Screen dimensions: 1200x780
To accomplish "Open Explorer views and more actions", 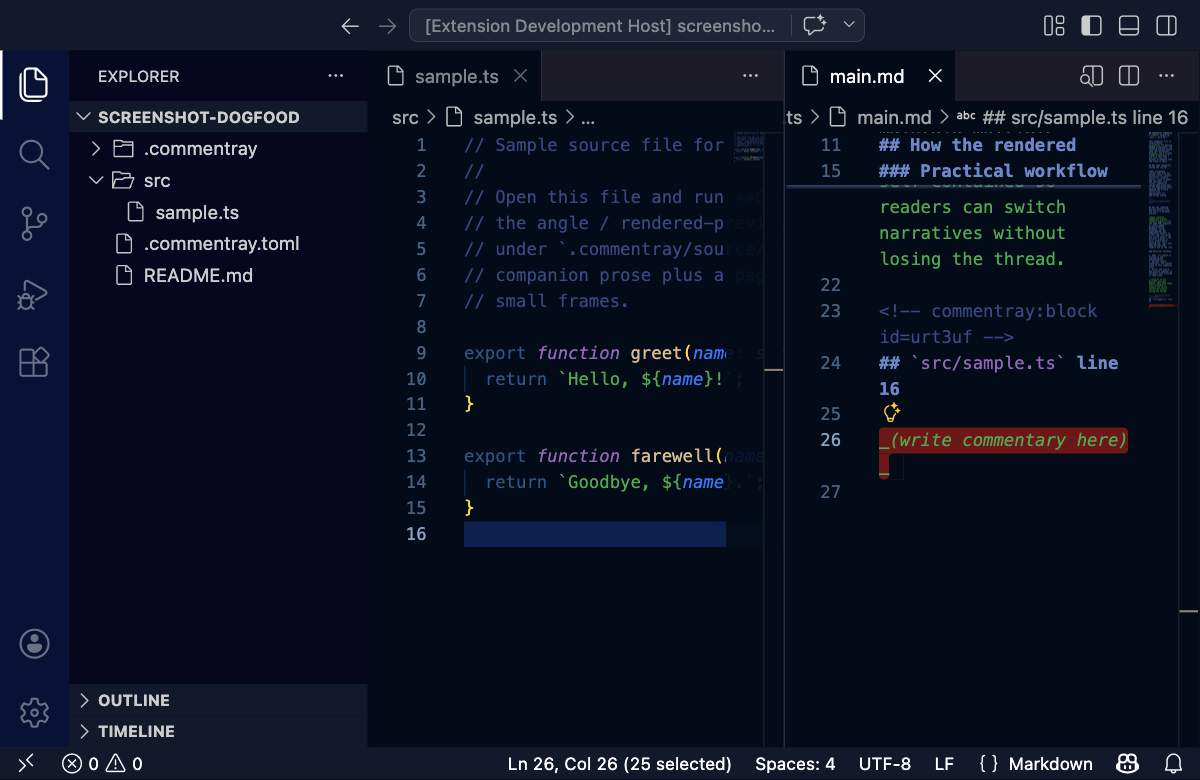I will (335, 76).
